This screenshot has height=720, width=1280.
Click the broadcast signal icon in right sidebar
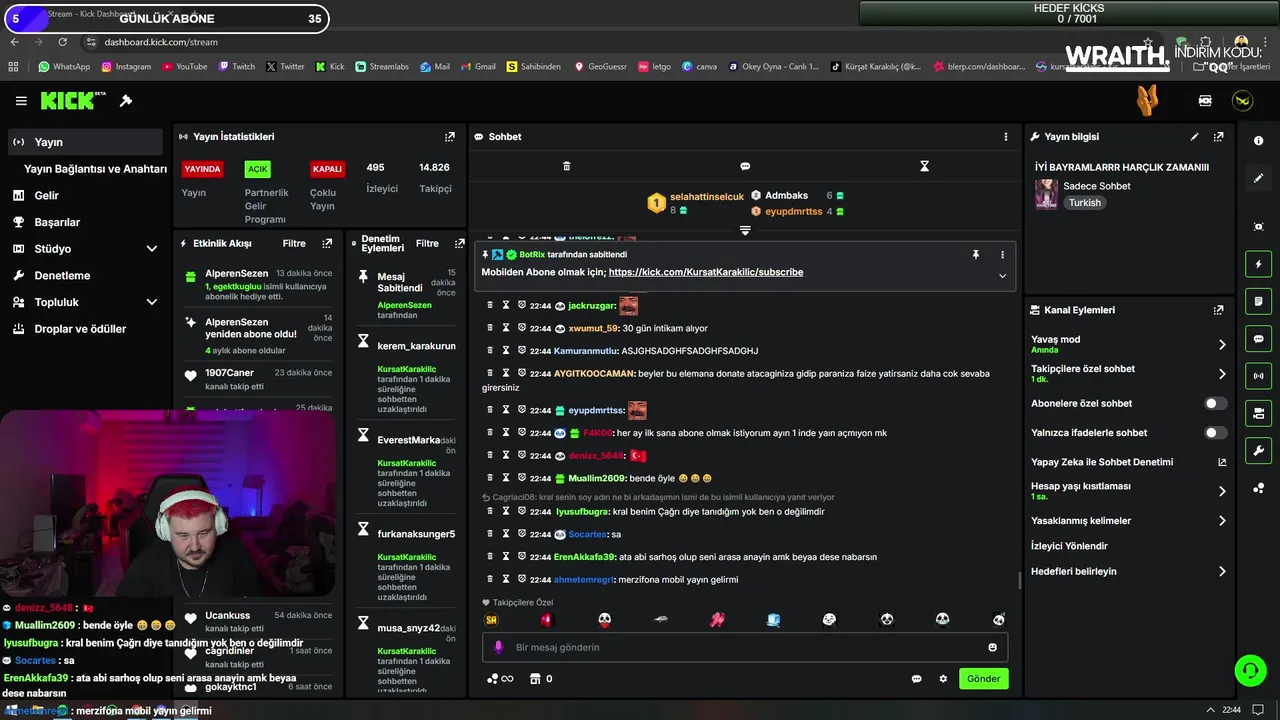[x=1258, y=376]
